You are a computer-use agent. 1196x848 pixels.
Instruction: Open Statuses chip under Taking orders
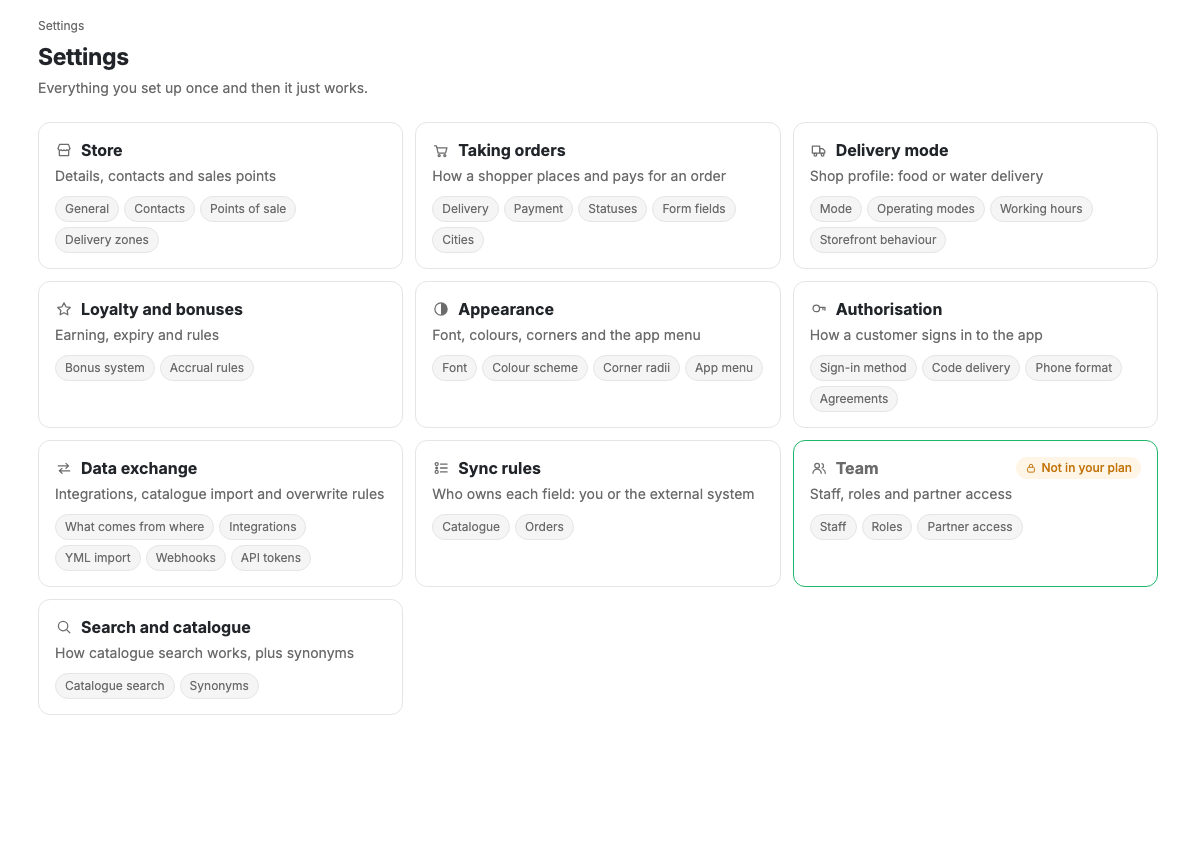pos(612,209)
